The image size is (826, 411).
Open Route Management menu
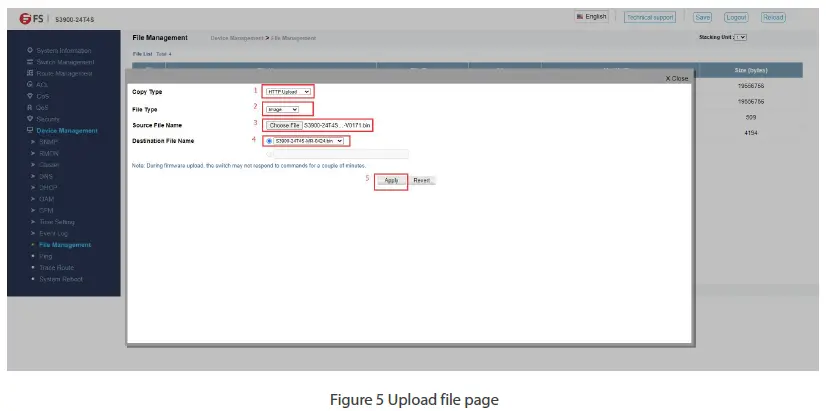click(64, 74)
